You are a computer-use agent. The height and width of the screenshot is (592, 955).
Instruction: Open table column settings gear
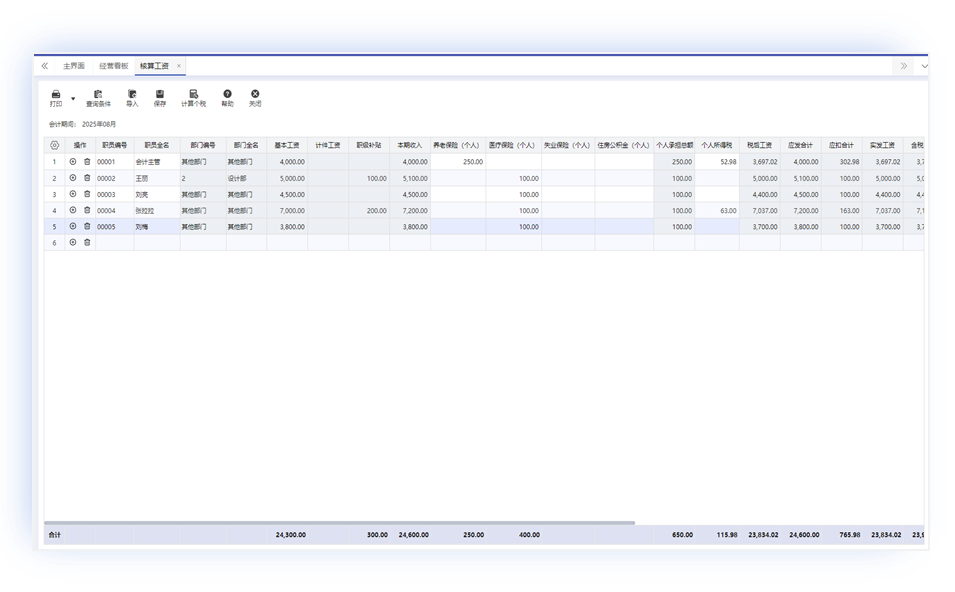point(54,145)
